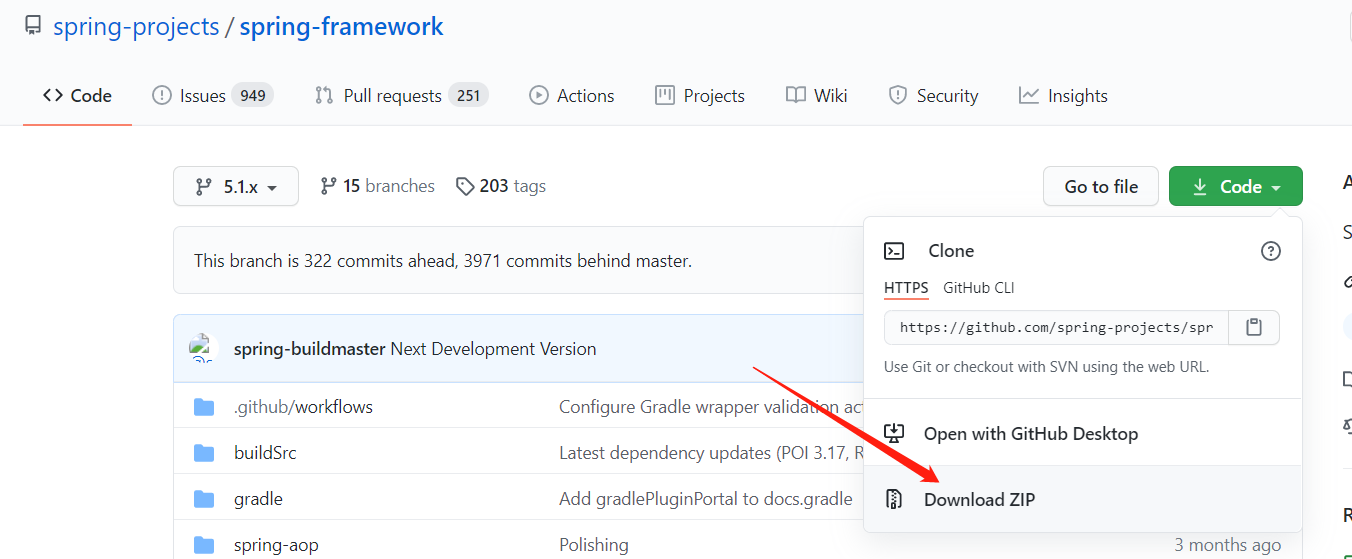Open the Latest dependency updates commit
This screenshot has height=559, width=1352.
click(711, 453)
